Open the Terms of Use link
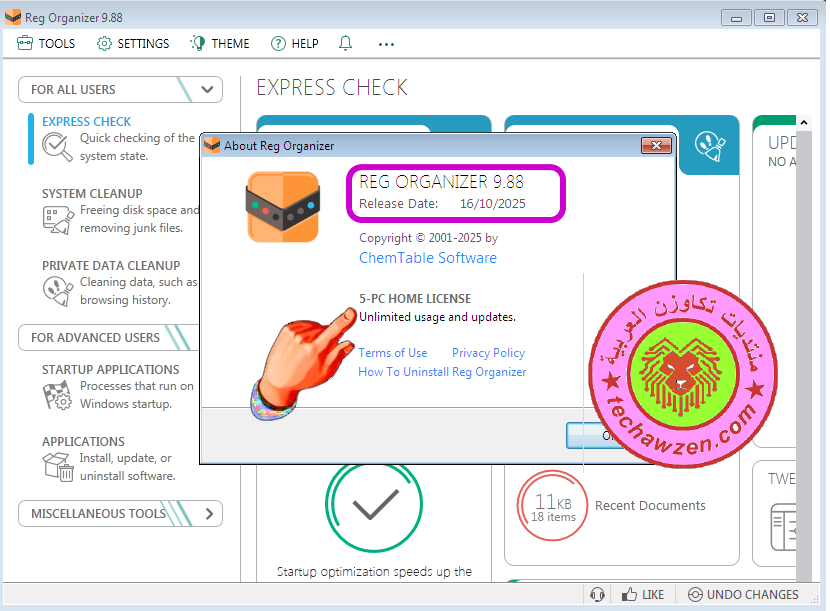830x611 pixels. (393, 353)
